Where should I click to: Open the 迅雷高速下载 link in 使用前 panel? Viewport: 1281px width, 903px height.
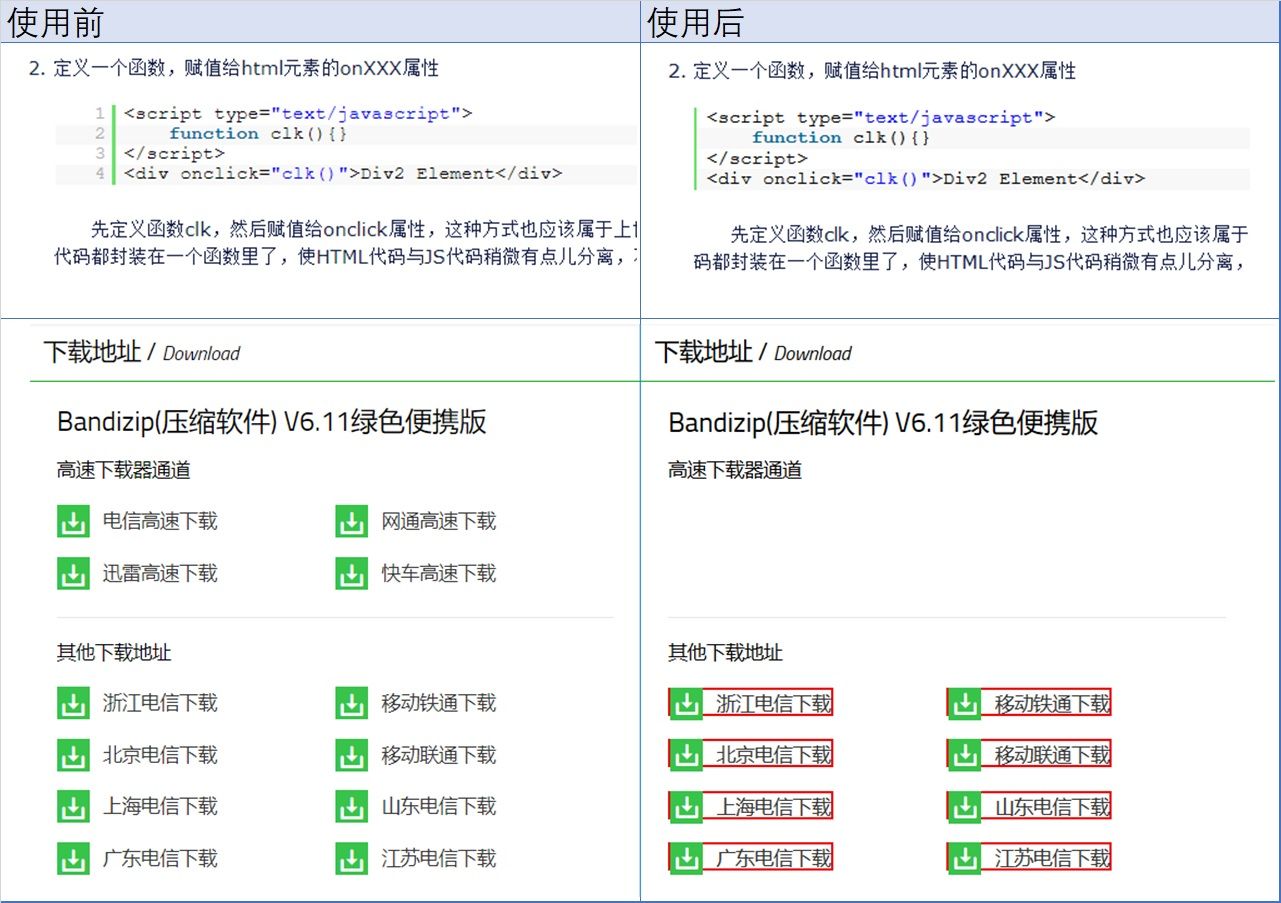160,573
